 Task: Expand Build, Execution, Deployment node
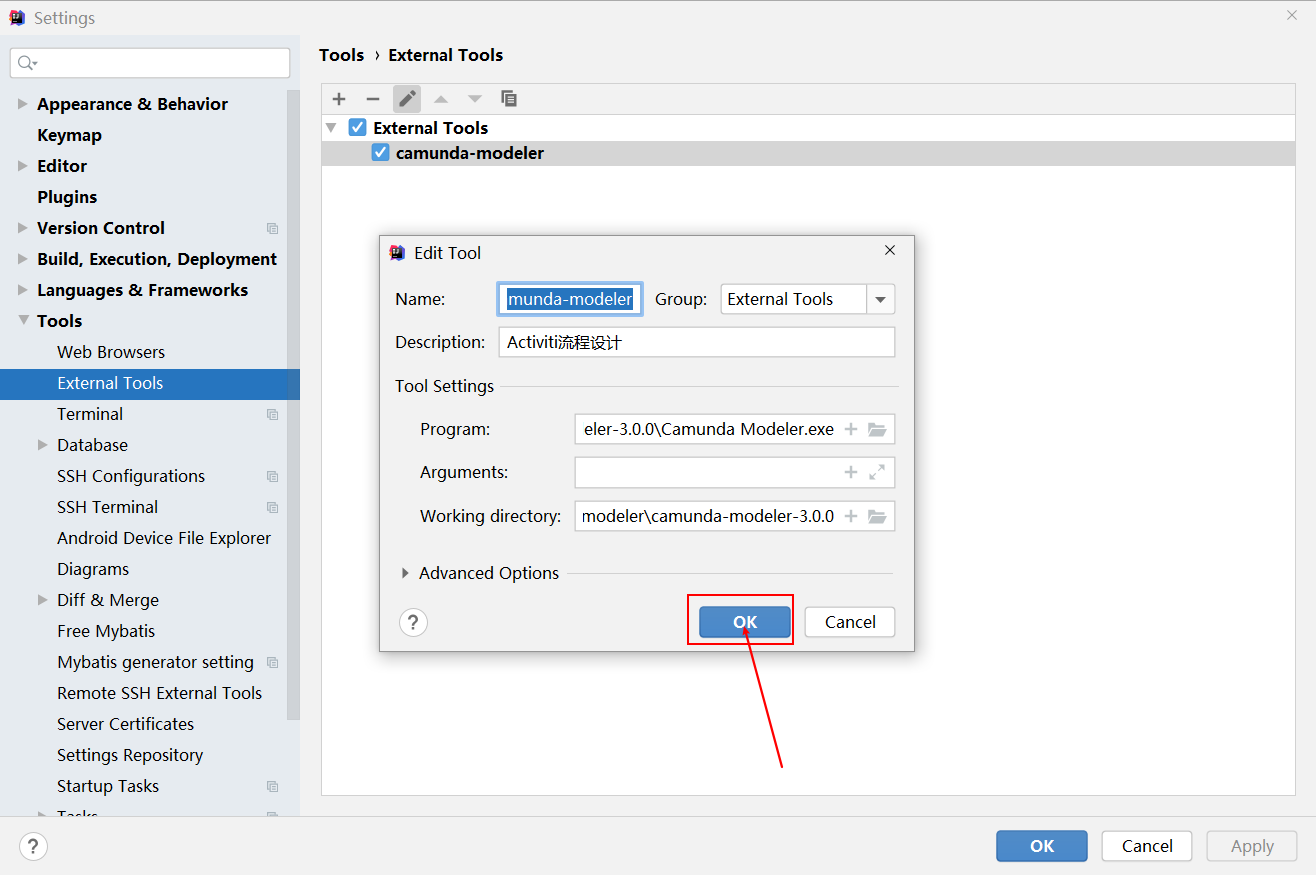point(23,259)
